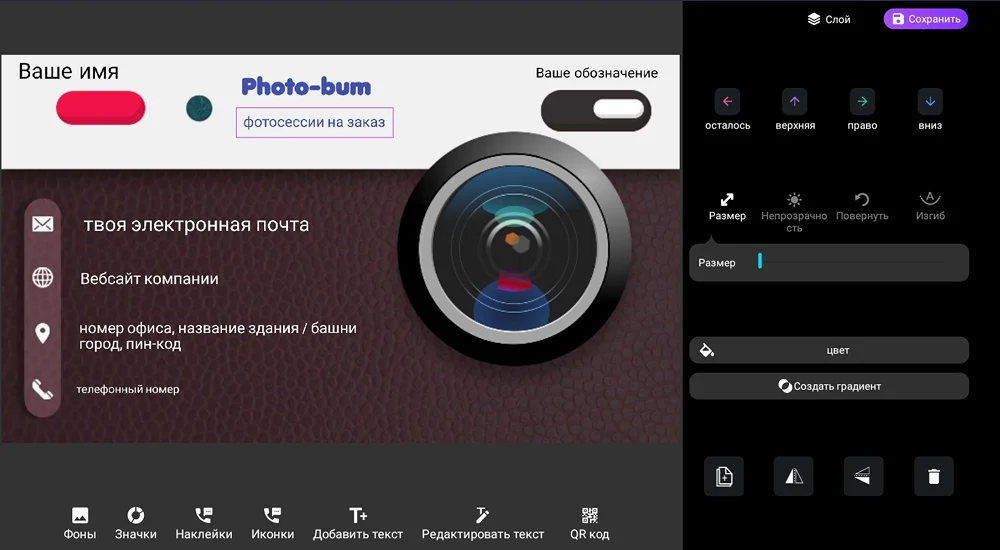Click Создать градиент button
This screenshot has height=550, width=1000.
point(829,386)
